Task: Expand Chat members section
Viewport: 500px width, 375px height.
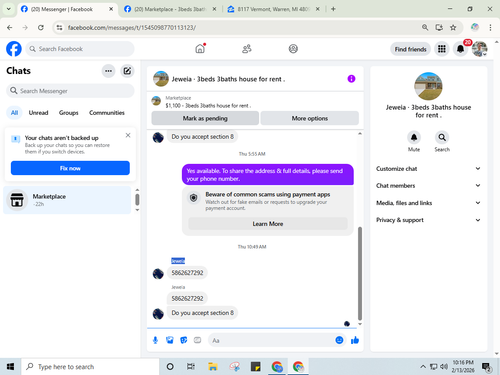Action: coord(428,186)
